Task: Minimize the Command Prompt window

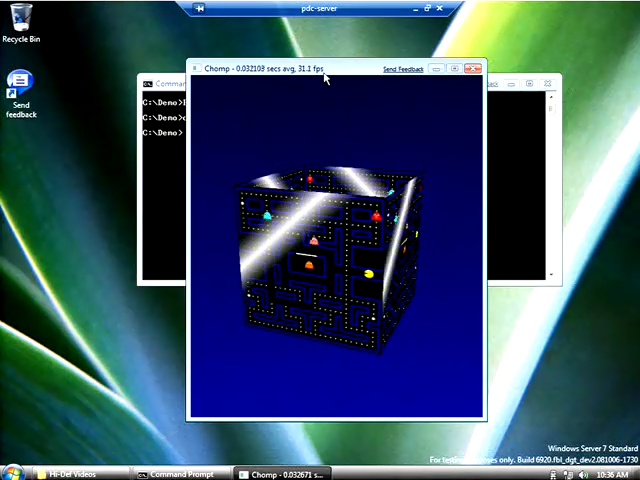Action: tap(511, 84)
